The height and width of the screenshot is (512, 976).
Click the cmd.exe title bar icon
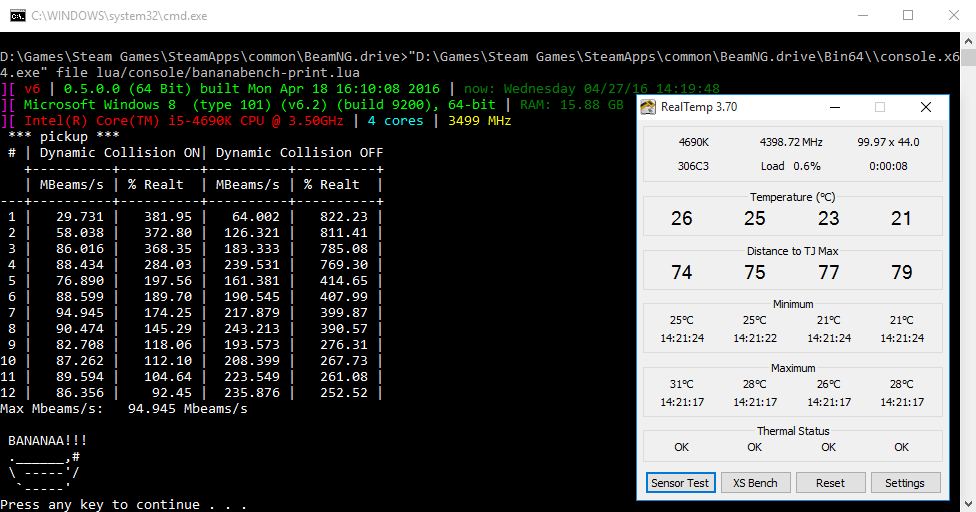(17, 16)
